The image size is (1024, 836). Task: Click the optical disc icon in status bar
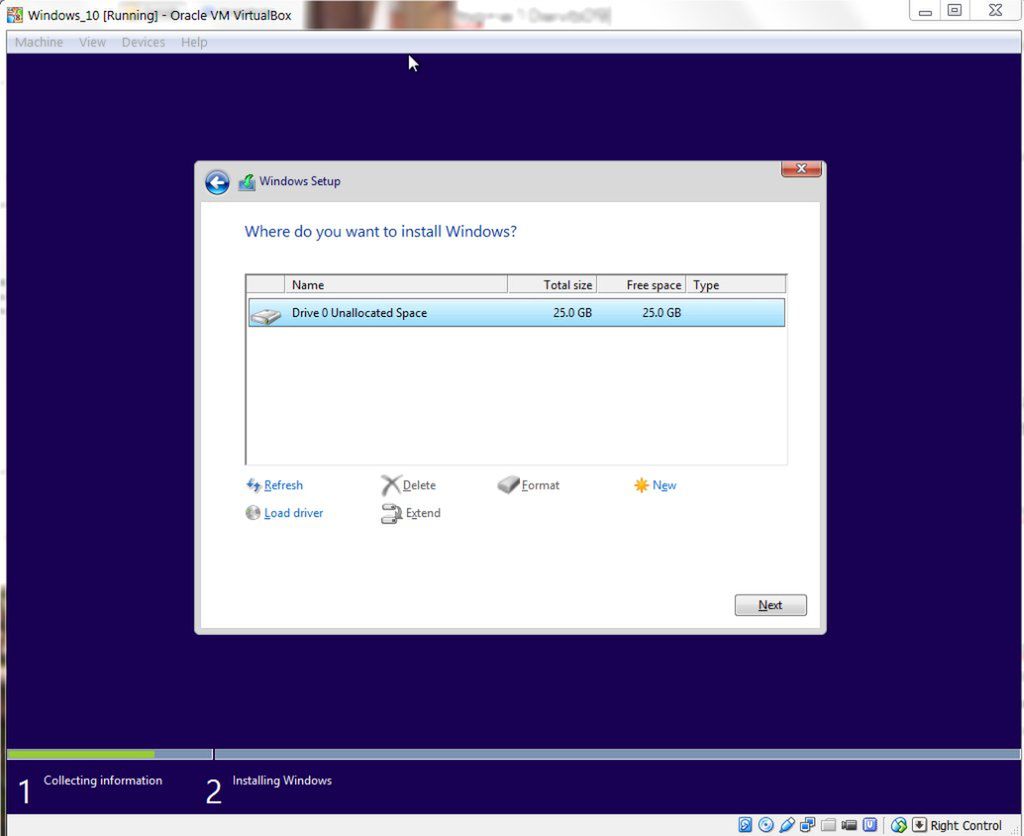pyautogui.click(x=766, y=825)
